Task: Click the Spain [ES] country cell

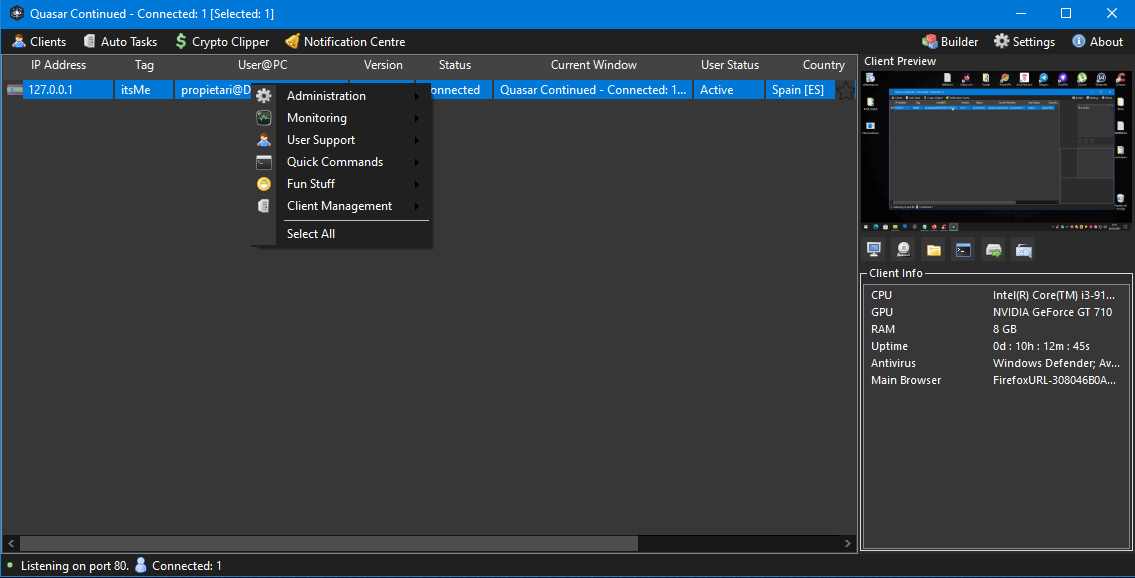Action: (x=798, y=90)
